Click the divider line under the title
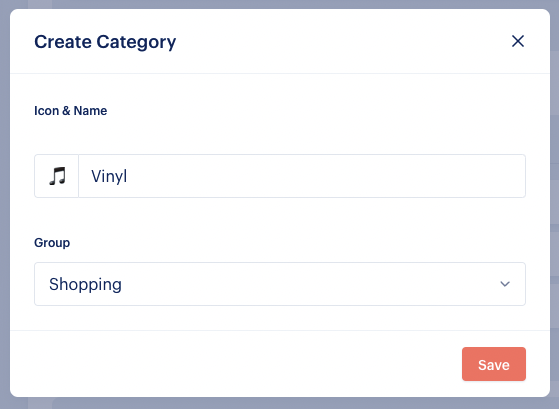Screen dimensions: 559x409 click(280, 73)
